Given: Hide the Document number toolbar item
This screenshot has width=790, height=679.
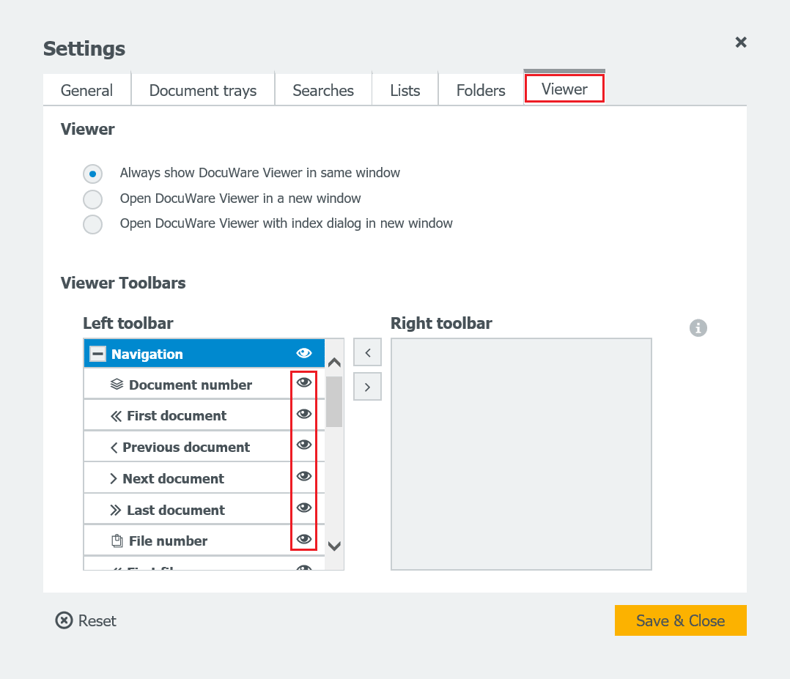Looking at the screenshot, I should pyautogui.click(x=304, y=383).
